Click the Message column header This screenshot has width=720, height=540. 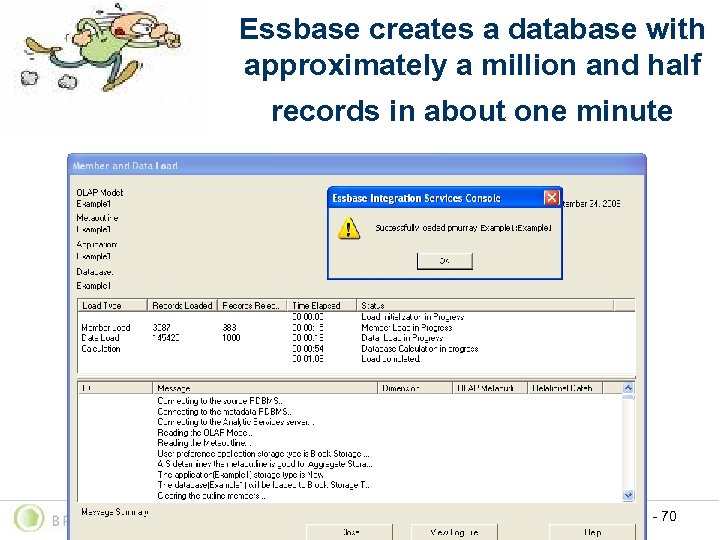pyautogui.click(x=265, y=388)
